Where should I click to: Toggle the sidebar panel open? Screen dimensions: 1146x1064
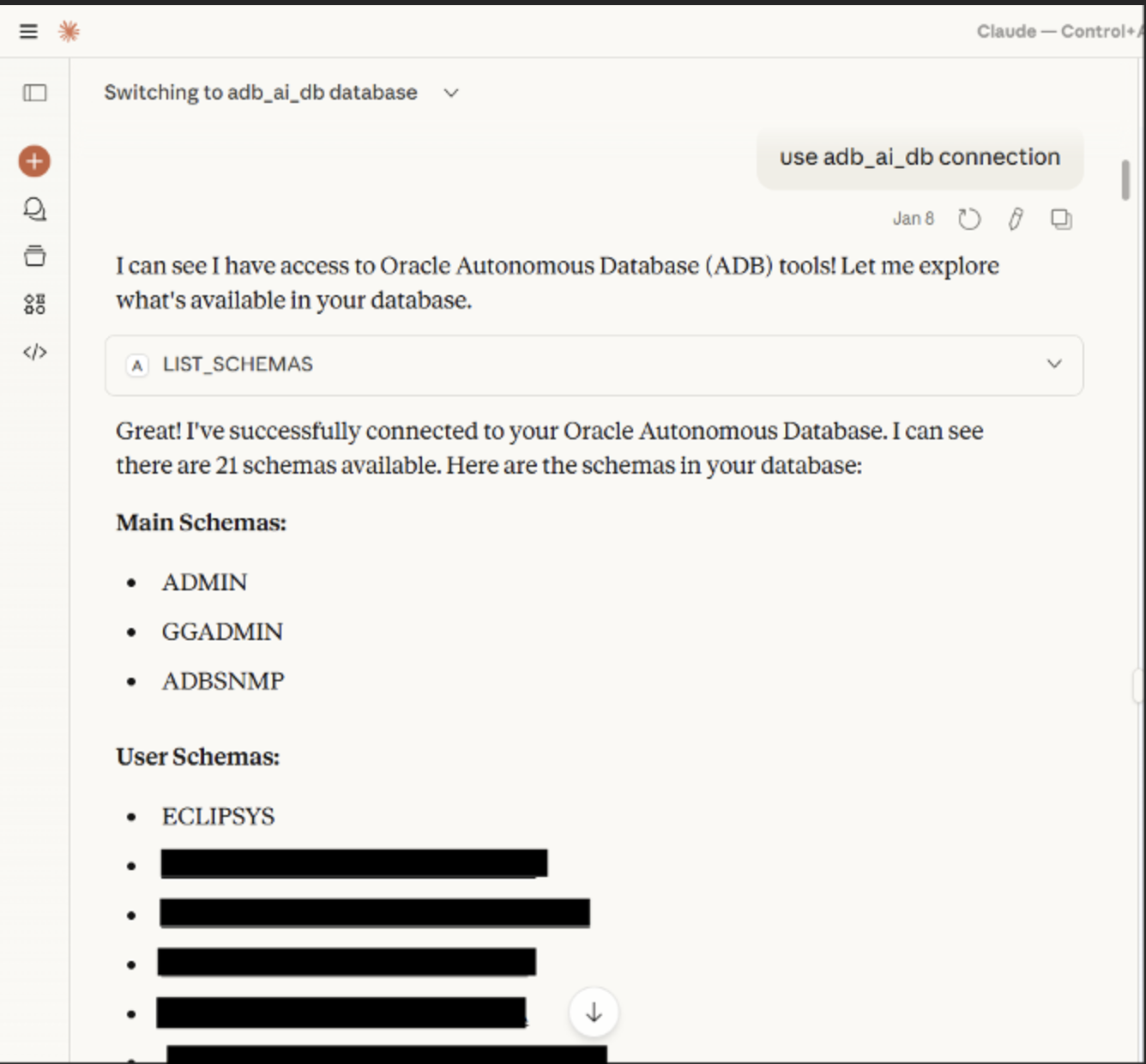click(x=35, y=93)
